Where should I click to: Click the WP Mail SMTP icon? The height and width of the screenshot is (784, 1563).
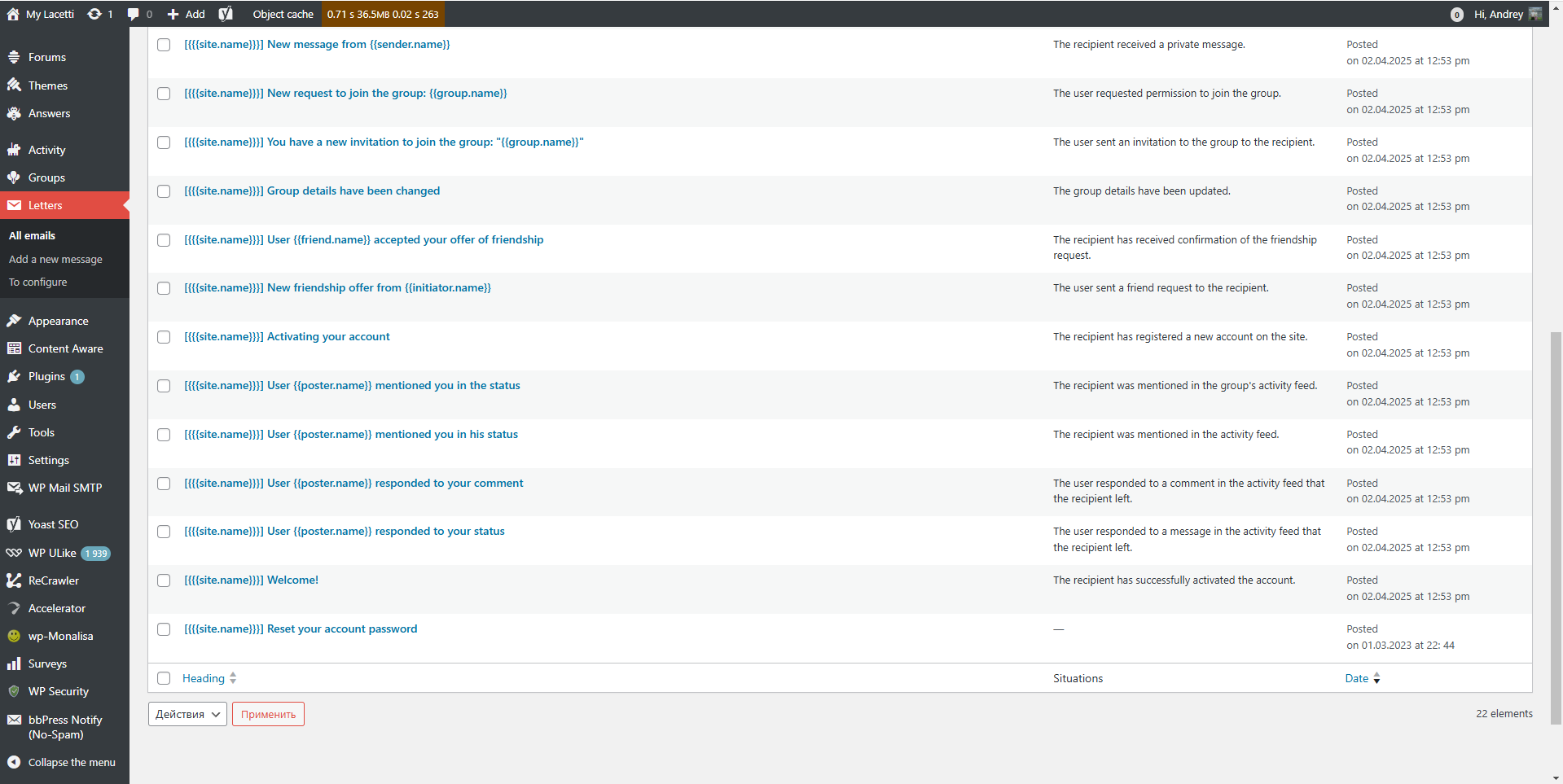tap(14, 488)
